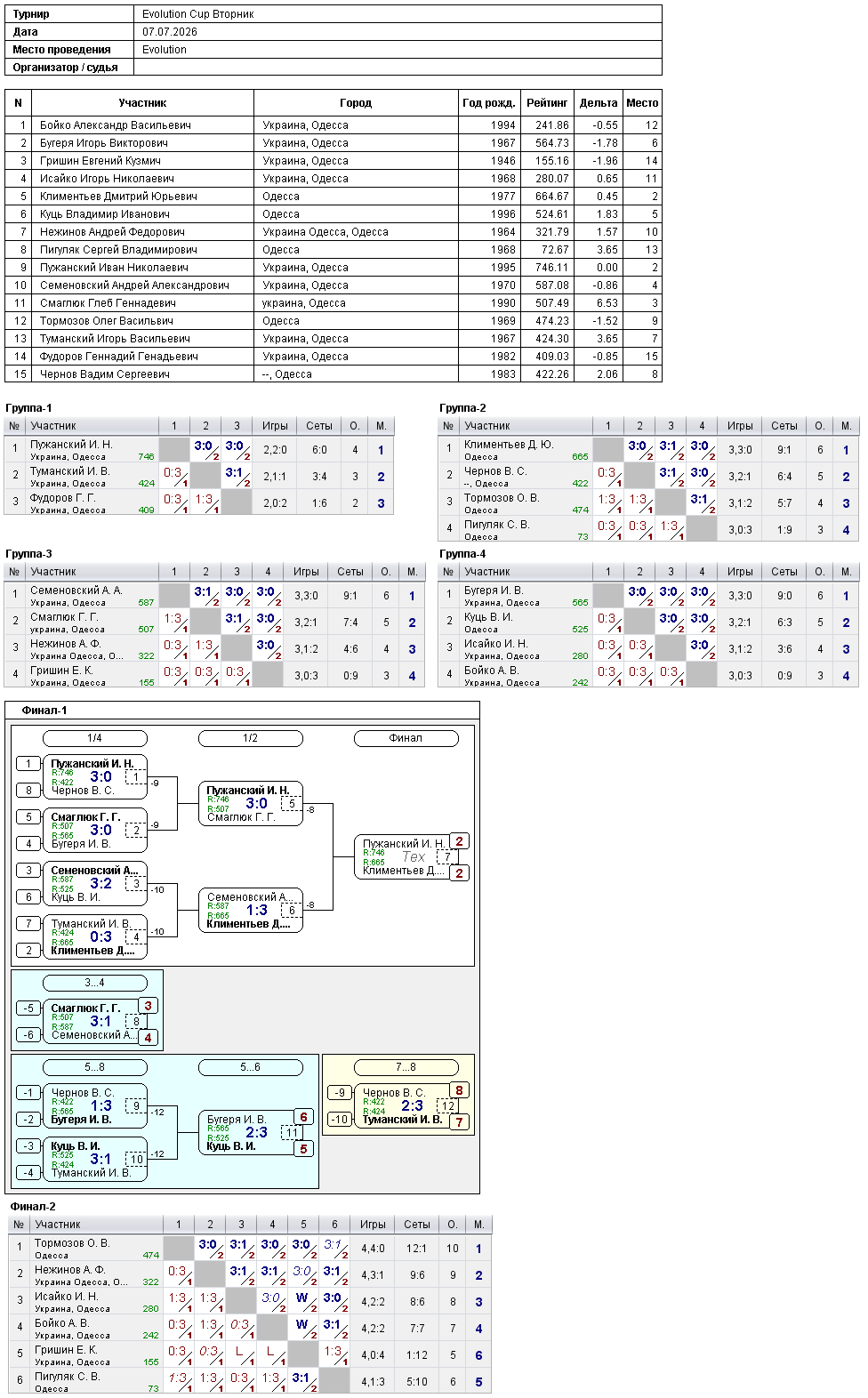Viewport: 868px width, 1398px height.
Task: Click the "Финал-1" heading
Action: coord(44,711)
